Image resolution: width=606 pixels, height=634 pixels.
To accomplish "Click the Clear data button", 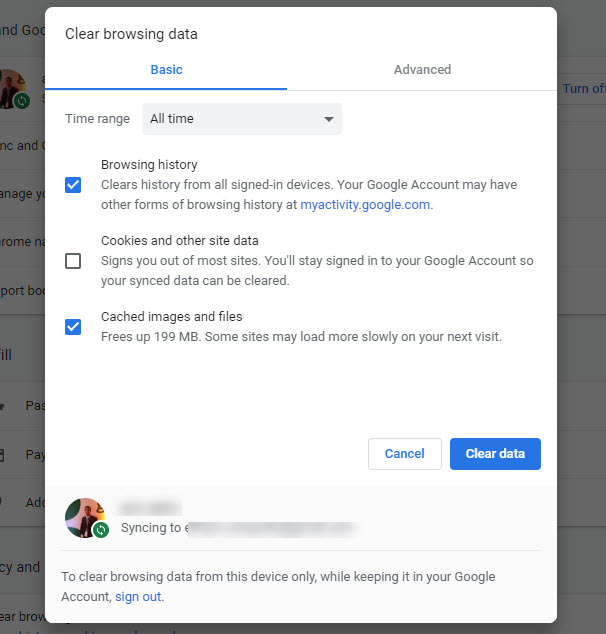I will [x=495, y=454].
